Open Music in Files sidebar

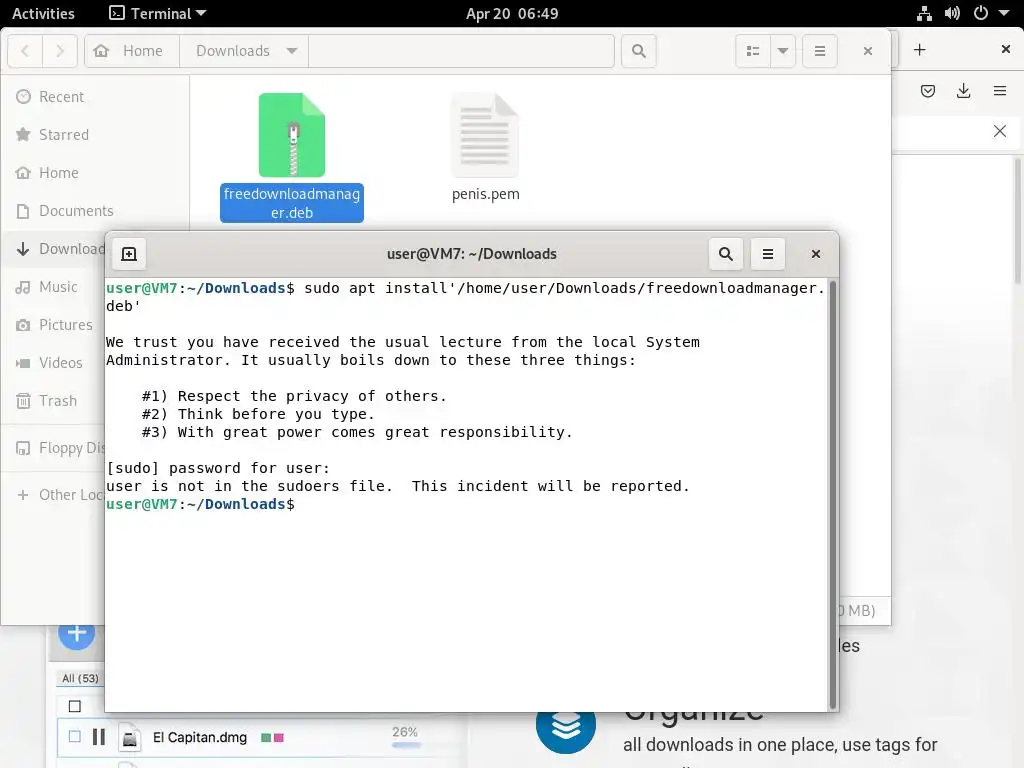[x=54, y=287]
